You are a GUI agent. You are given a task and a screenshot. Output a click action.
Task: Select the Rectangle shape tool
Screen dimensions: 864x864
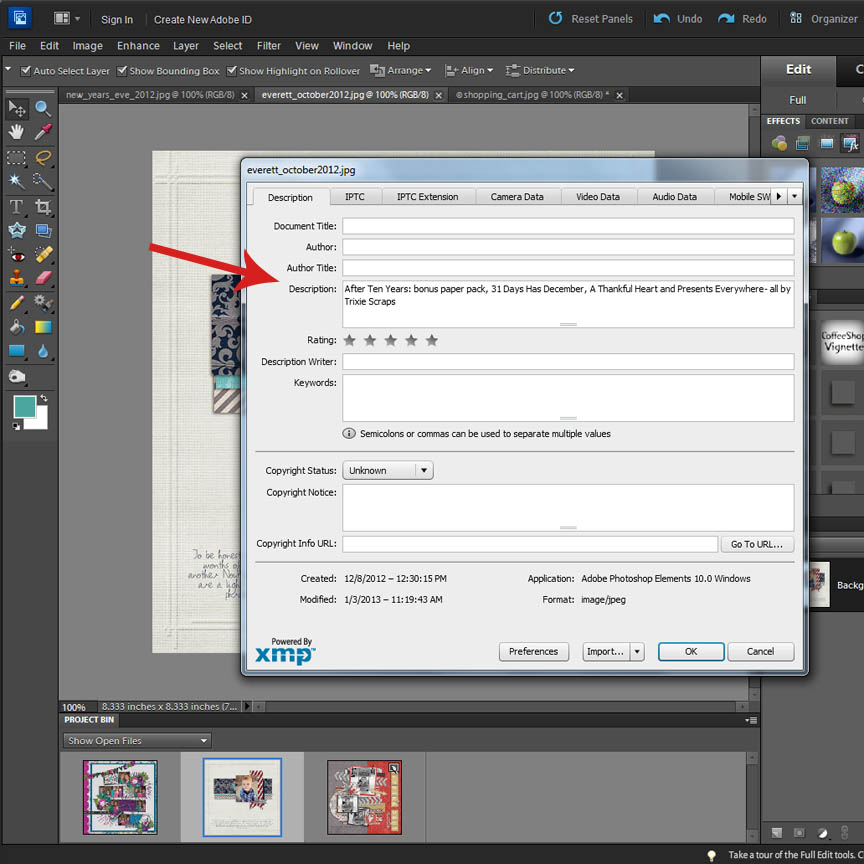(17, 351)
